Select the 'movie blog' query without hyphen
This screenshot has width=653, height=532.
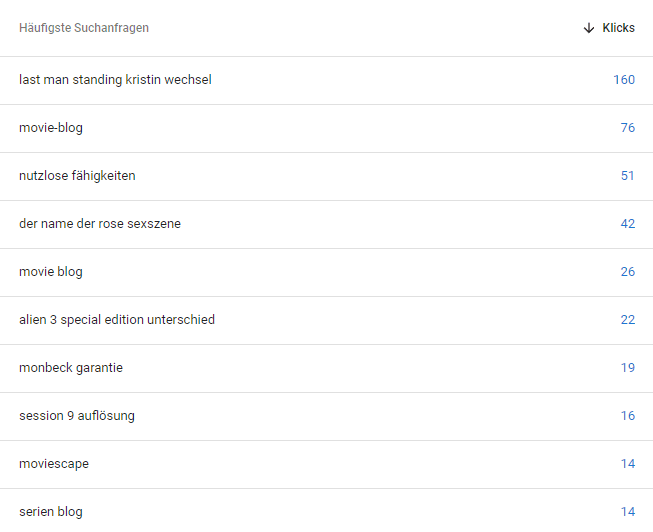(51, 272)
